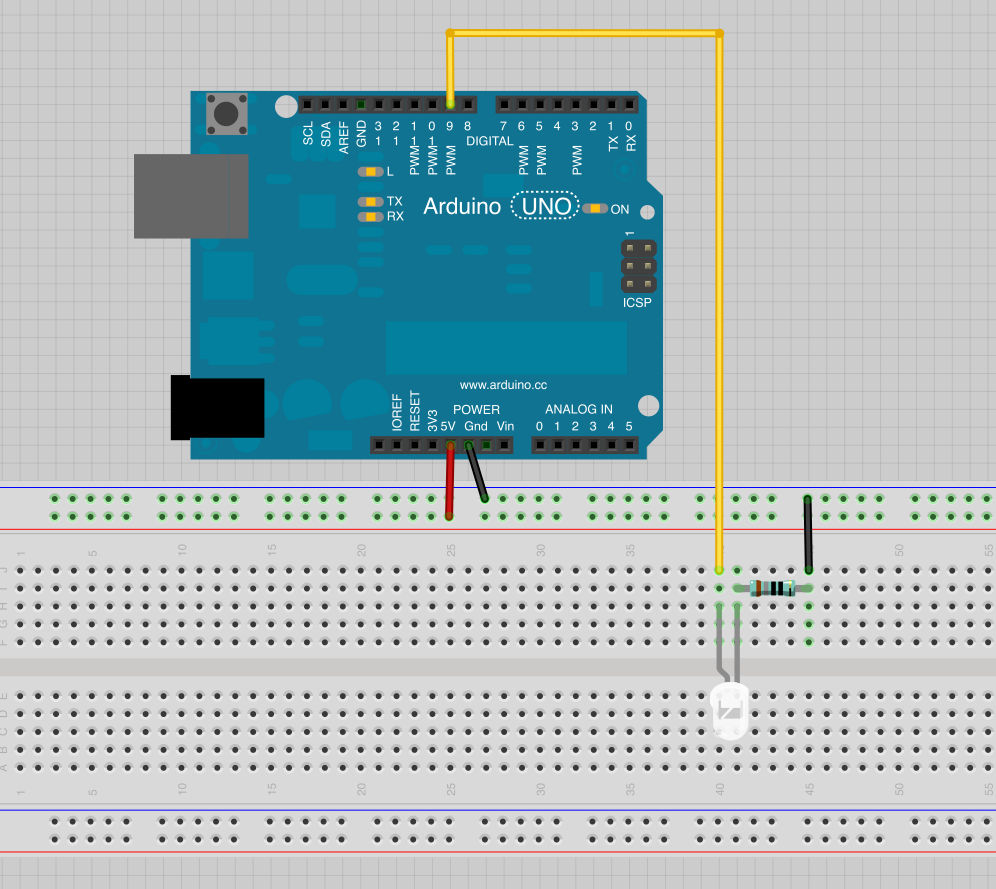Image resolution: width=996 pixels, height=889 pixels.
Task: Click the black jumper wire near the resistor
Action: point(808,533)
